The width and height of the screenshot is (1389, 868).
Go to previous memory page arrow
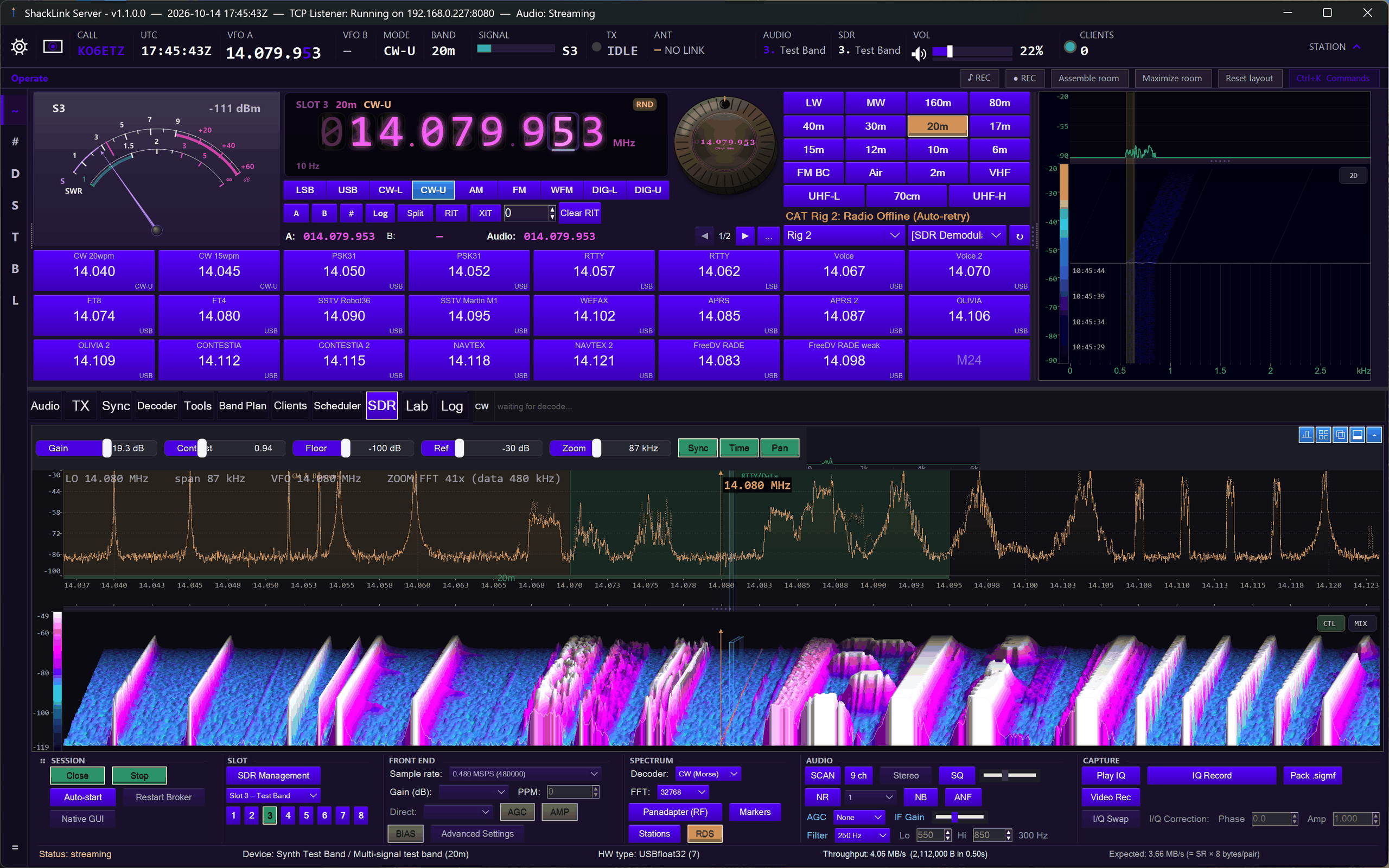[x=704, y=236]
